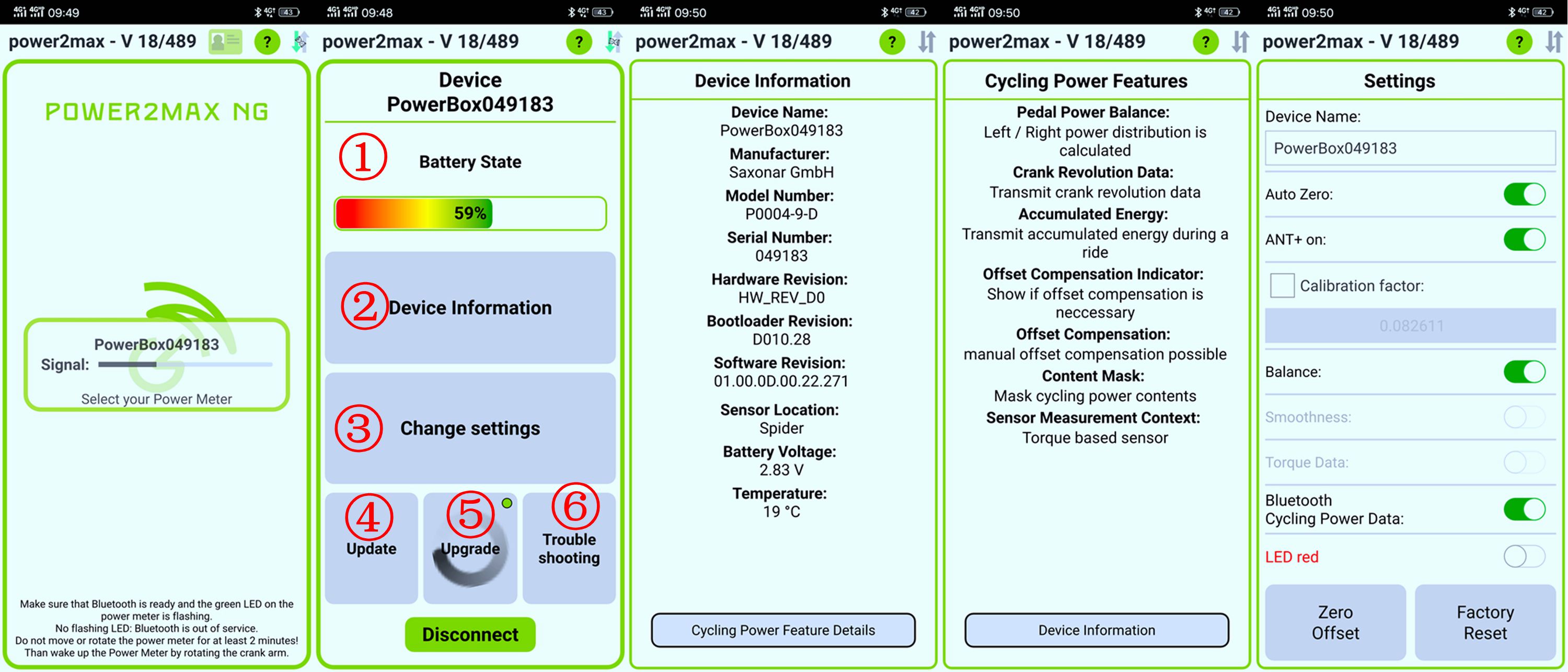The image size is (1568, 672).
Task: Toggle the ANT+ on switch
Action: (1524, 239)
